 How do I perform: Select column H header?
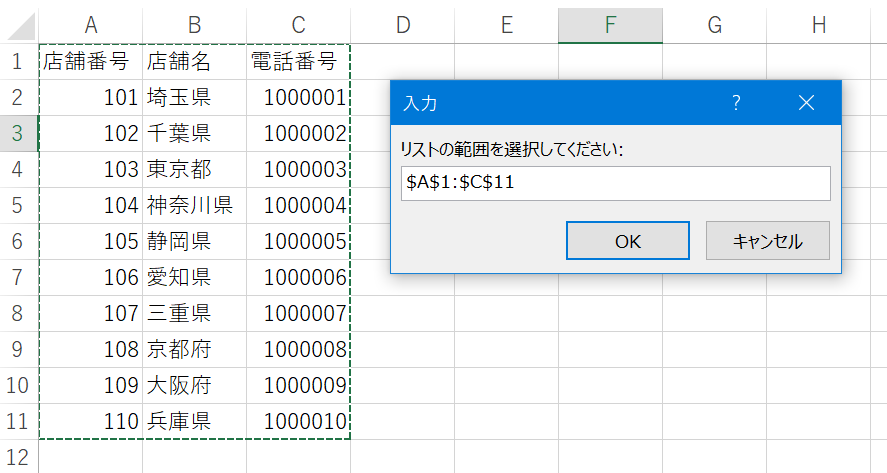[x=819, y=25]
